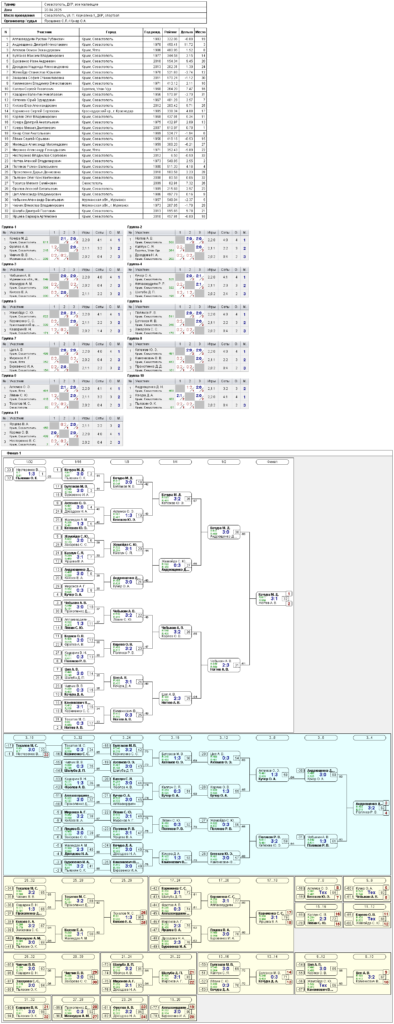Select the 1/4 round label in main bracket
The height and width of the screenshot is (1024, 394).
176,461
